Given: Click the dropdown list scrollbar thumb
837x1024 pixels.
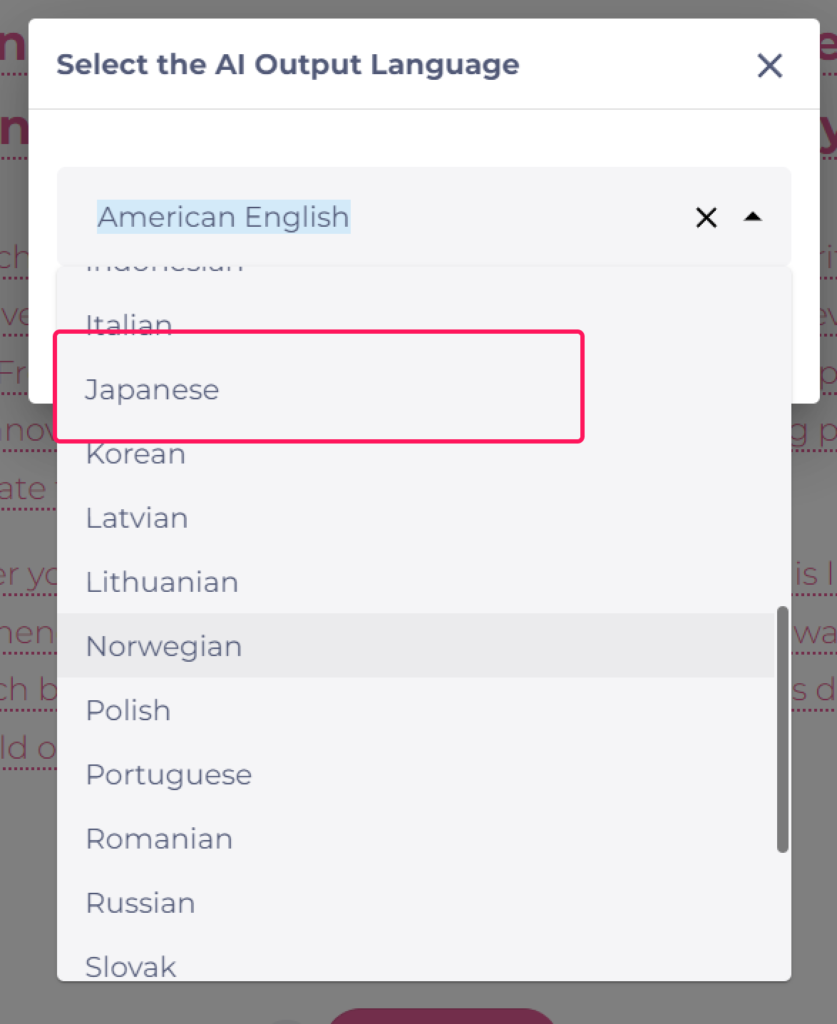Looking at the screenshot, I should pos(783,729).
